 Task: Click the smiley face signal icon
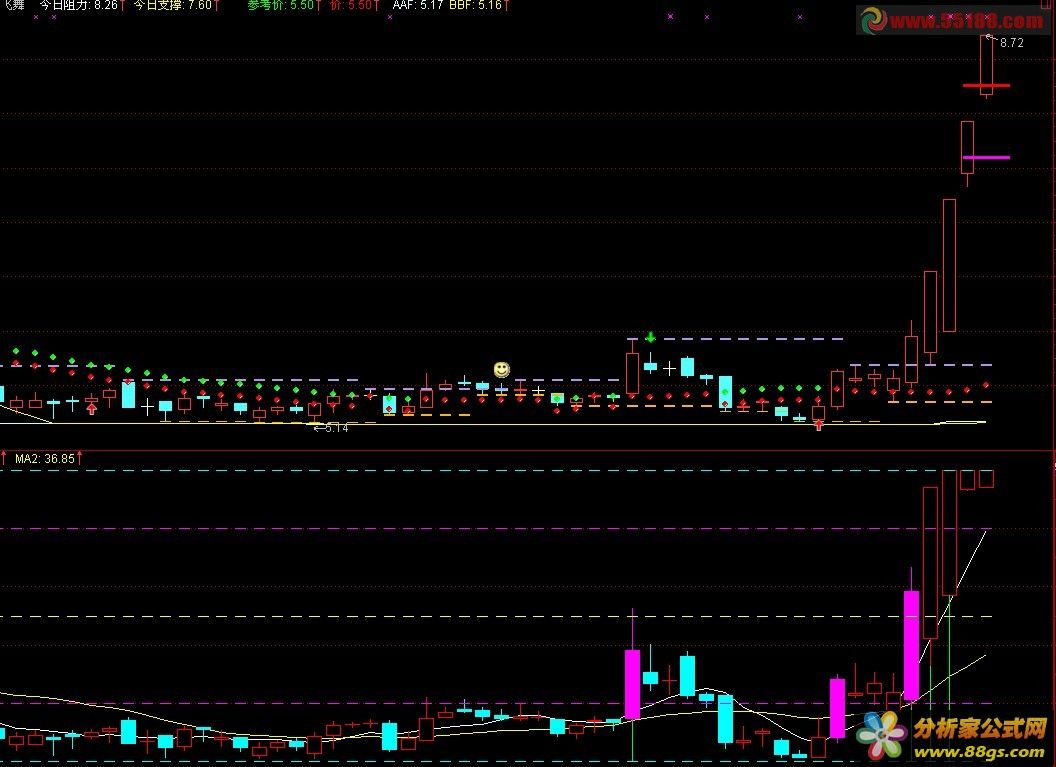[x=502, y=369]
